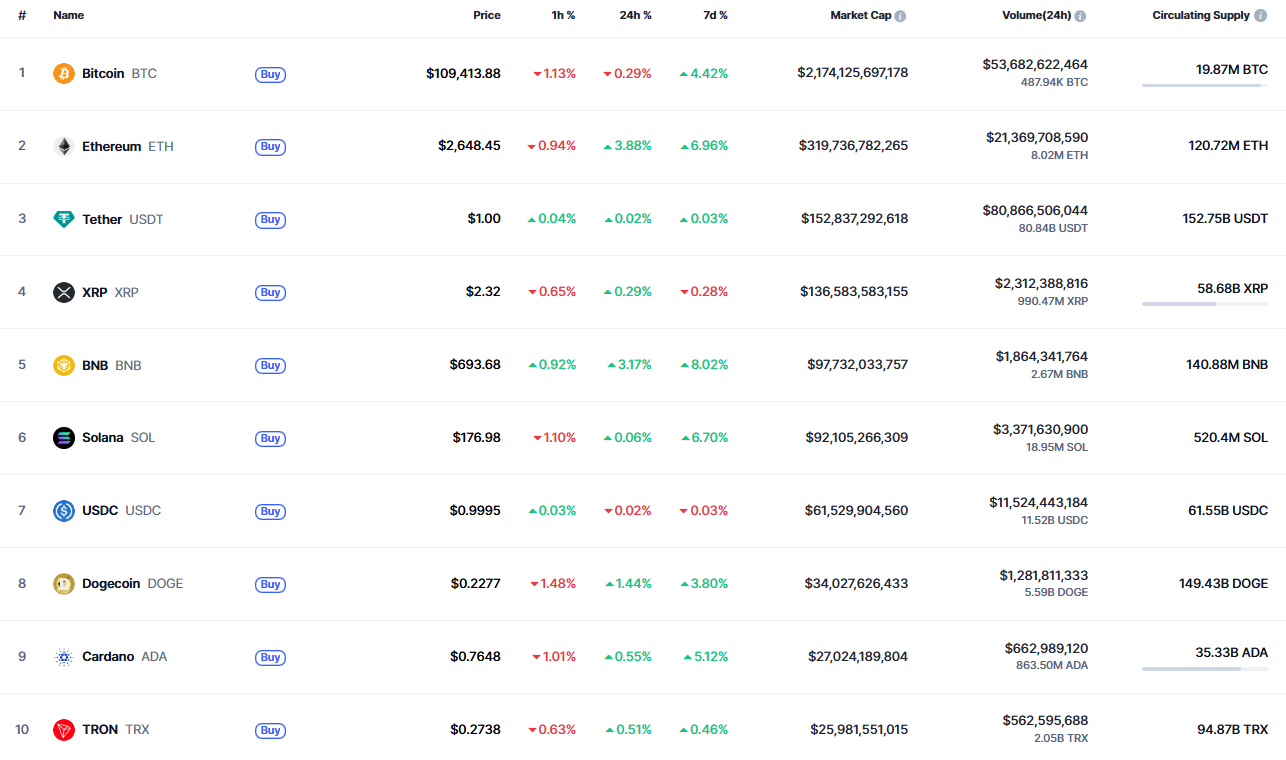Click the TRON coin logo
Screen dimensions: 1286x760
coord(64,730)
